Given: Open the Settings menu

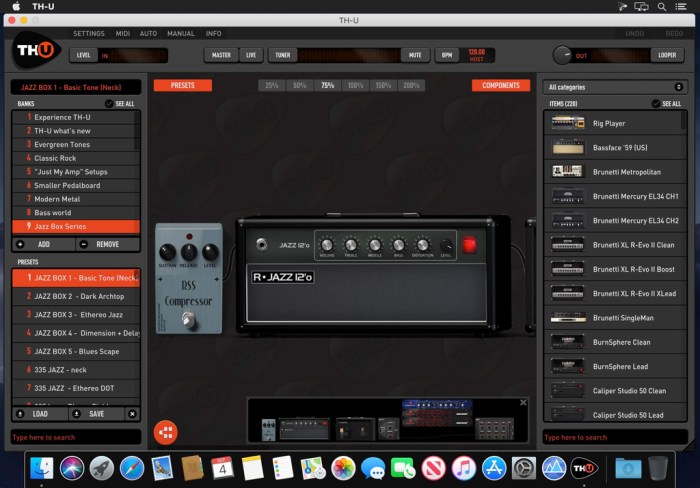Looking at the screenshot, I should 88,33.
